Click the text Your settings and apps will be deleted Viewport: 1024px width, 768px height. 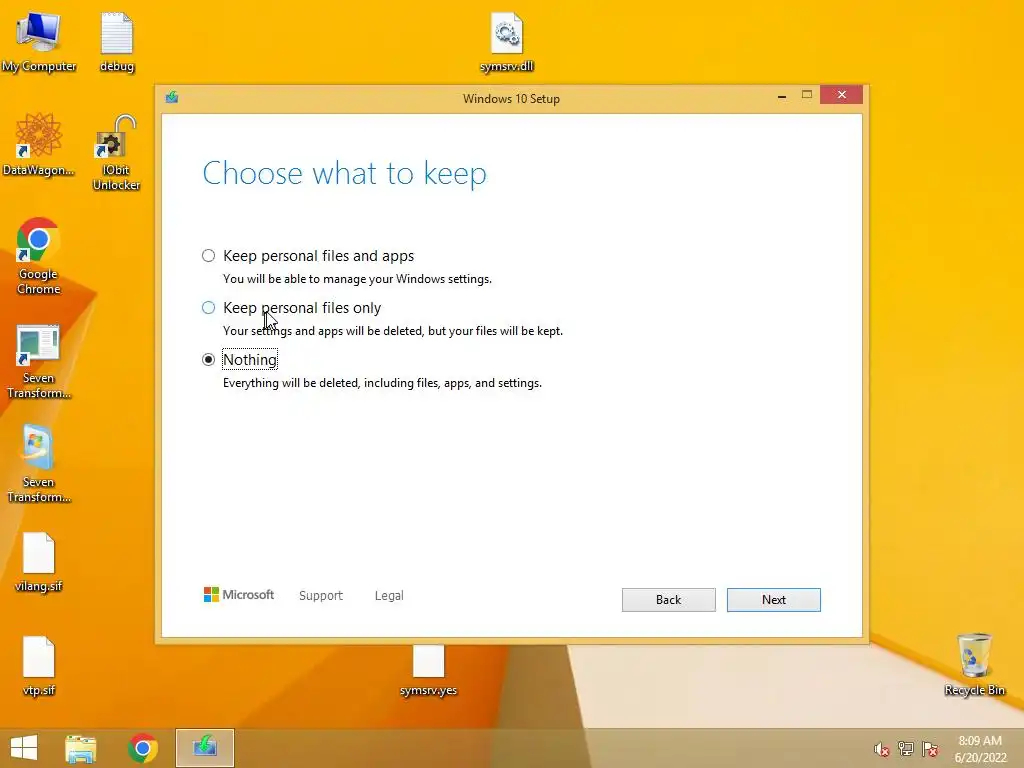[324, 331]
